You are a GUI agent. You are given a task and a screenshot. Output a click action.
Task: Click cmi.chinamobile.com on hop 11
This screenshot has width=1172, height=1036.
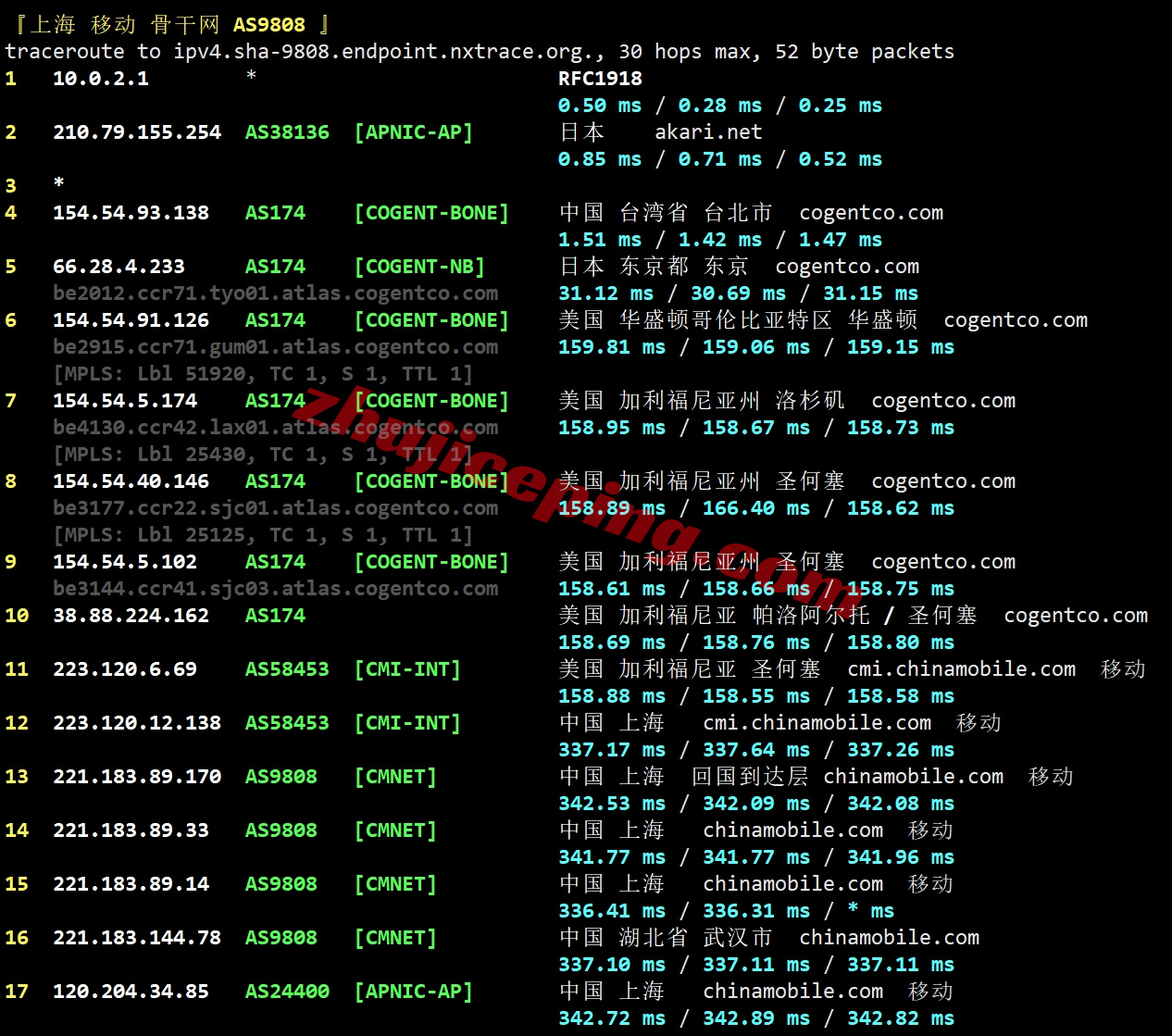pos(962,669)
